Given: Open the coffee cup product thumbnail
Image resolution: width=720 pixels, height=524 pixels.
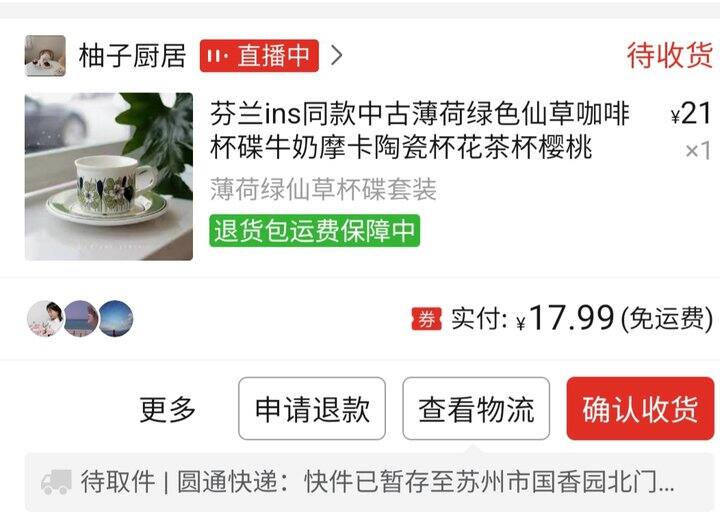Looking at the screenshot, I should pos(109,177).
